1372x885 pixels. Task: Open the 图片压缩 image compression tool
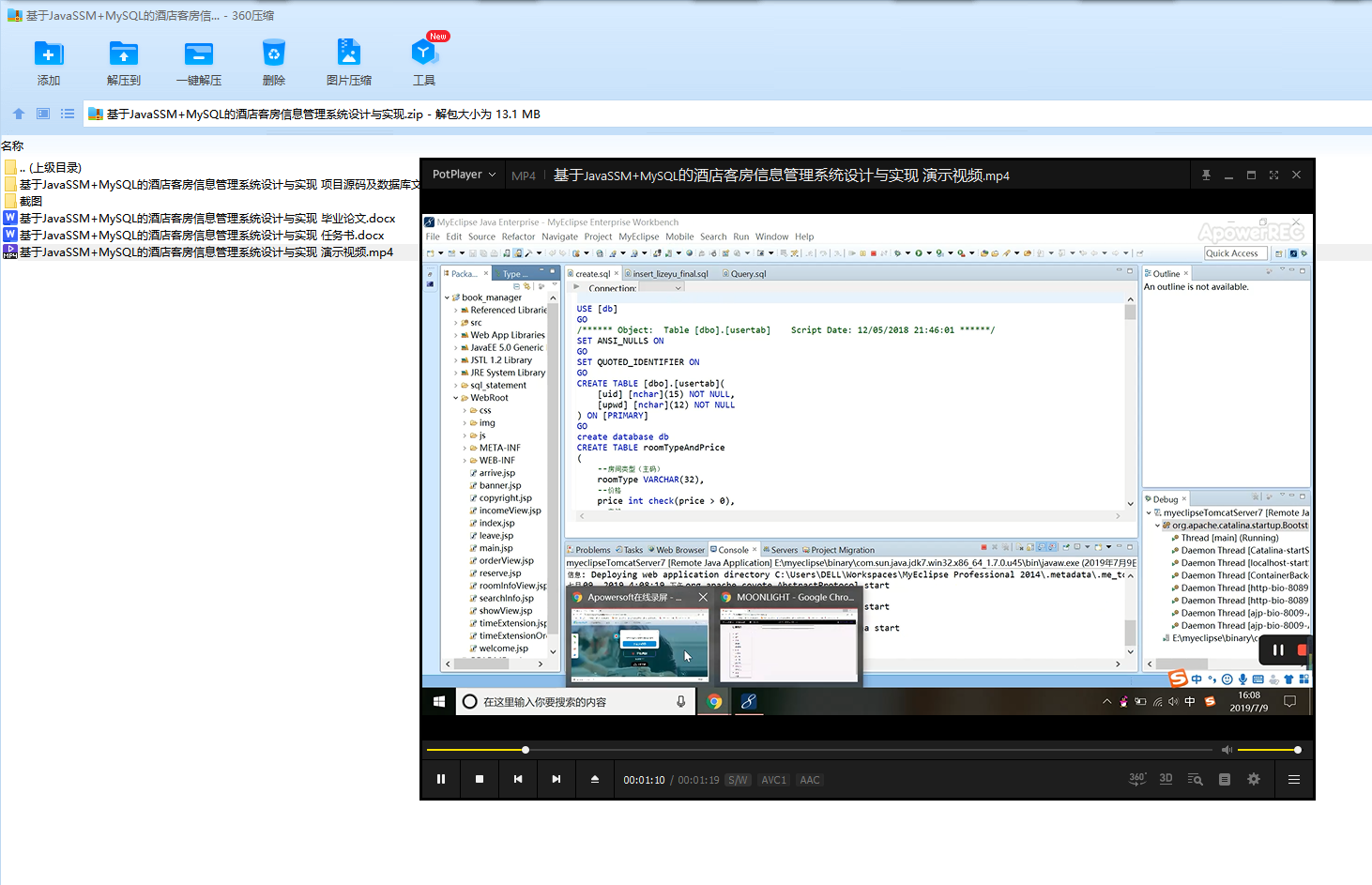click(349, 53)
